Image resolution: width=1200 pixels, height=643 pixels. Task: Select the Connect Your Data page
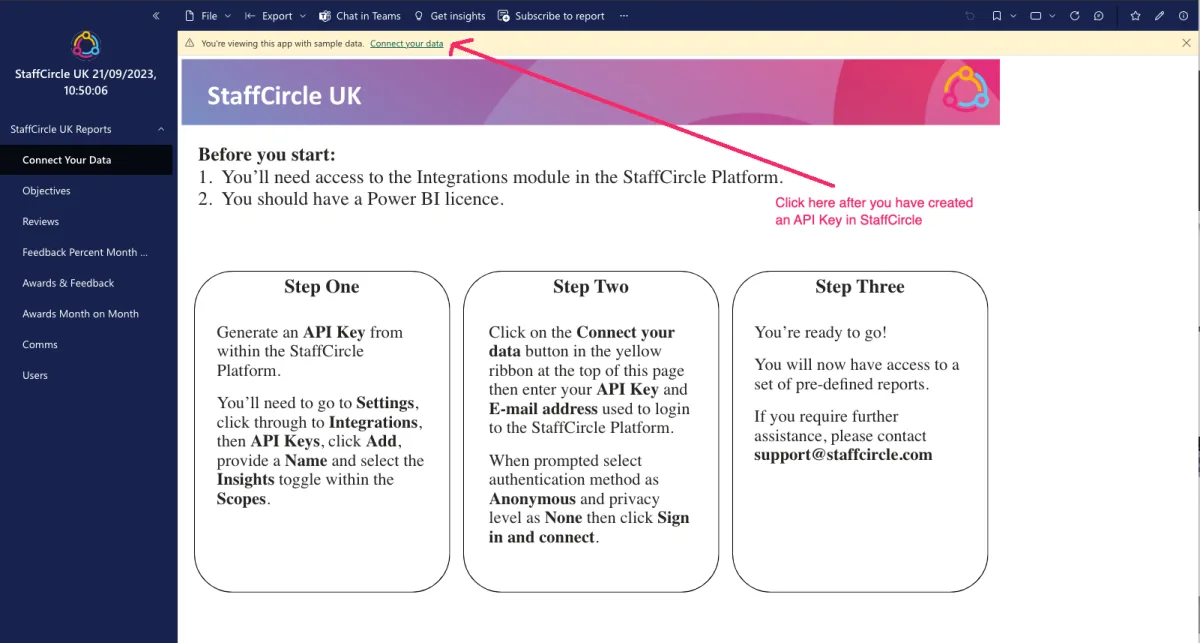86,160
